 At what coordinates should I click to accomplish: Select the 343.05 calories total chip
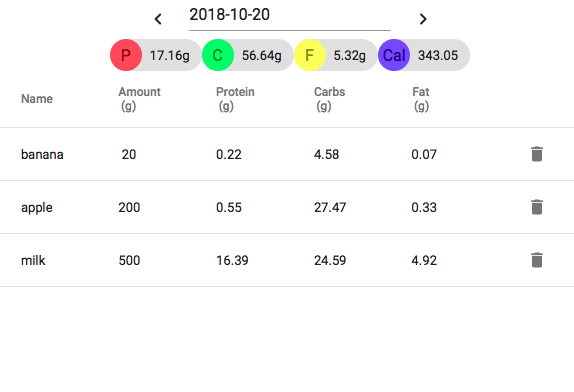pyautogui.click(x=424, y=55)
